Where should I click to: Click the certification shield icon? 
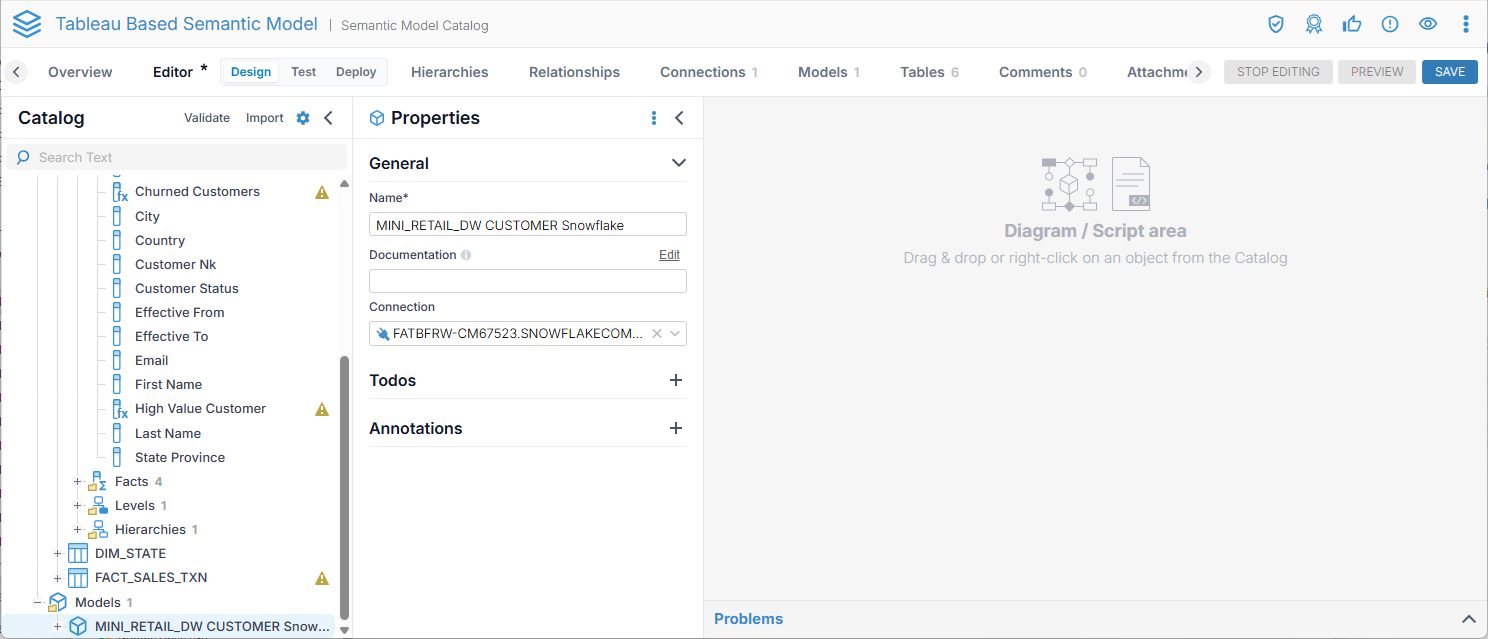pyautogui.click(x=1276, y=24)
